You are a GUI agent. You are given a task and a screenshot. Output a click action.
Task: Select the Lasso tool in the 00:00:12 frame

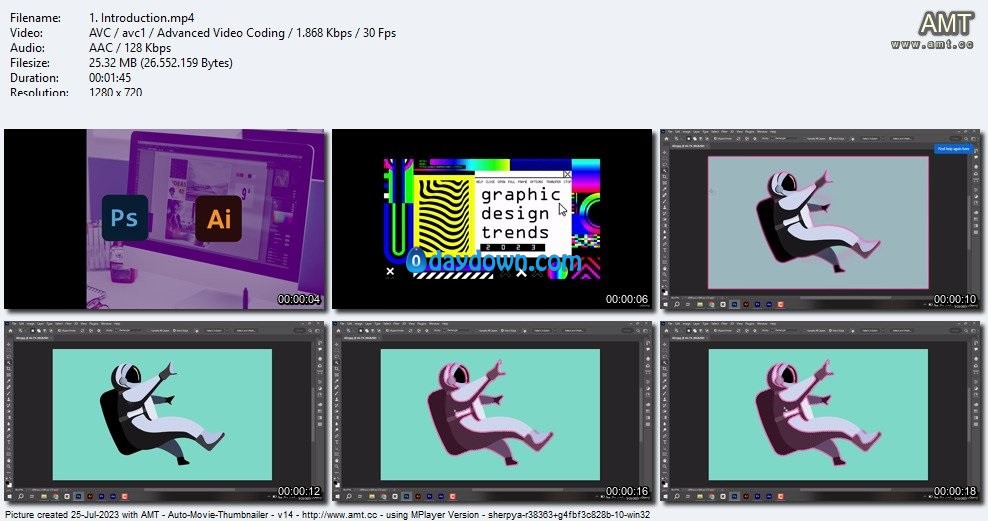click(9, 357)
